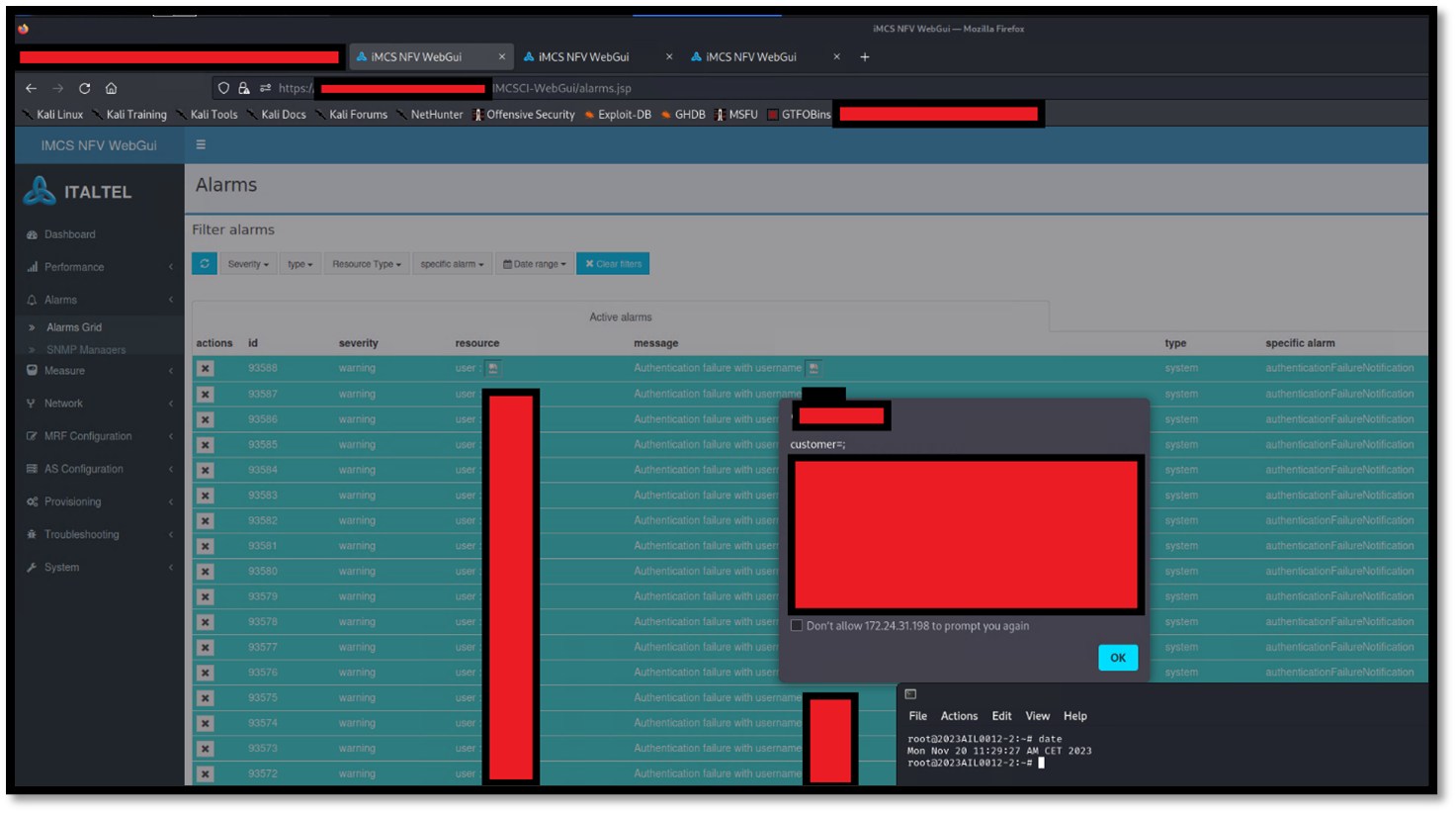This screenshot has height=813, width=1456.
Task: Clear alarm 93576 with its X icon
Action: (x=205, y=673)
